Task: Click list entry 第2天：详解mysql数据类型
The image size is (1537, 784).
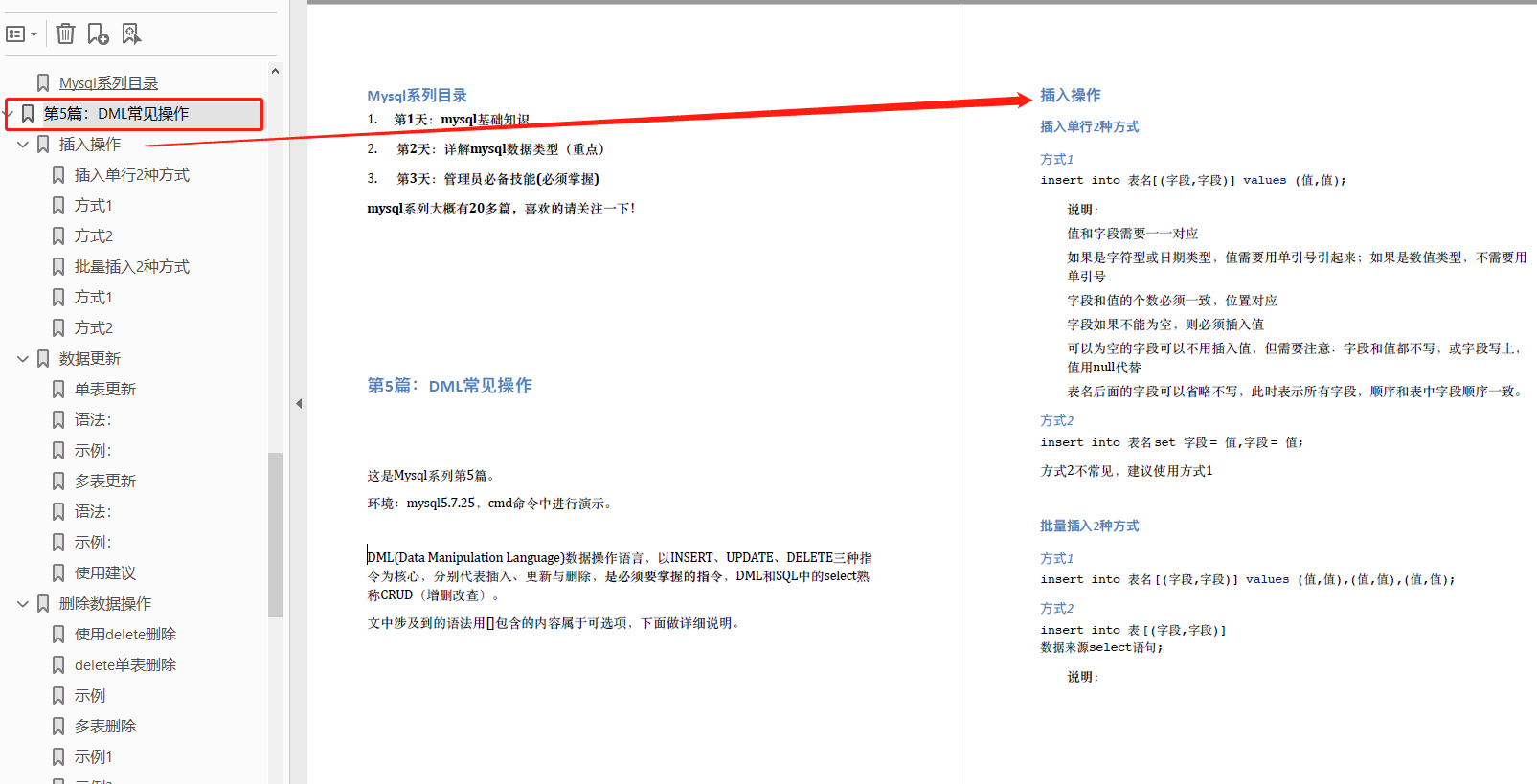Action: click(502, 149)
